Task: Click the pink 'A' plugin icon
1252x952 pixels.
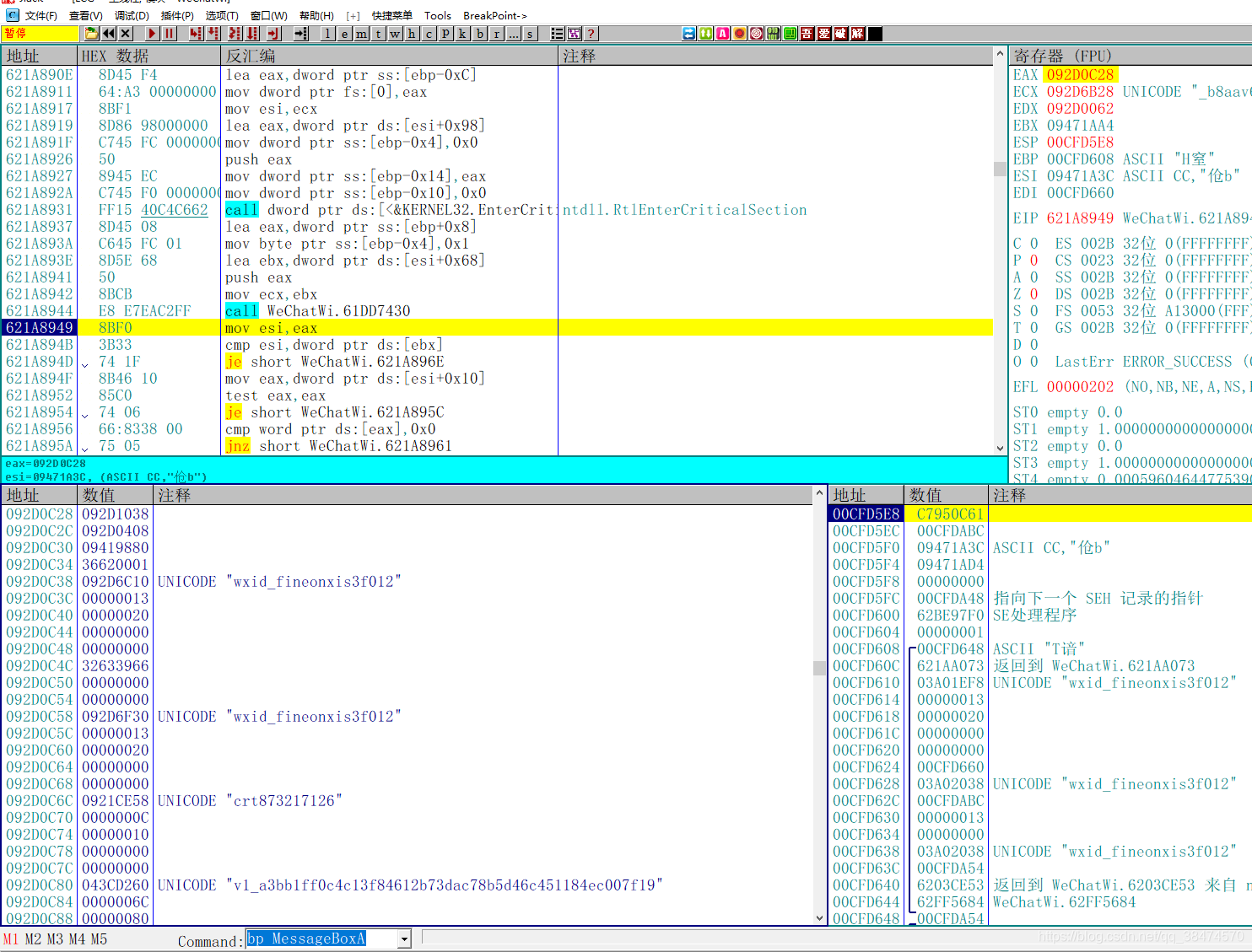Action: click(723, 34)
